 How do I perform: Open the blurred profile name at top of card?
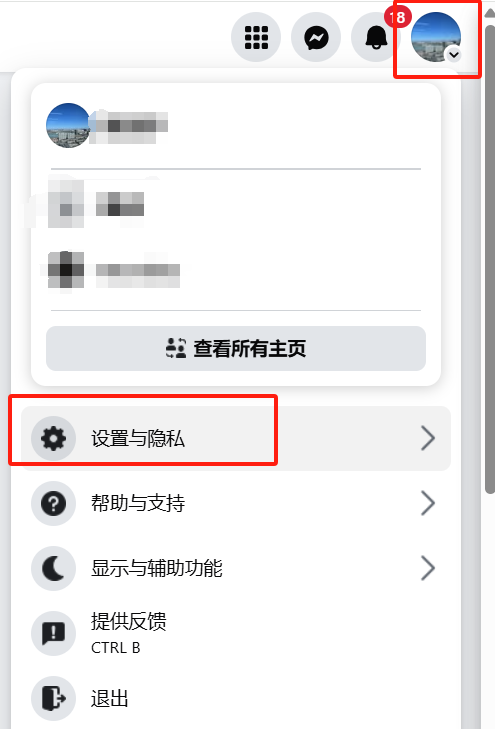pyautogui.click(x=128, y=126)
